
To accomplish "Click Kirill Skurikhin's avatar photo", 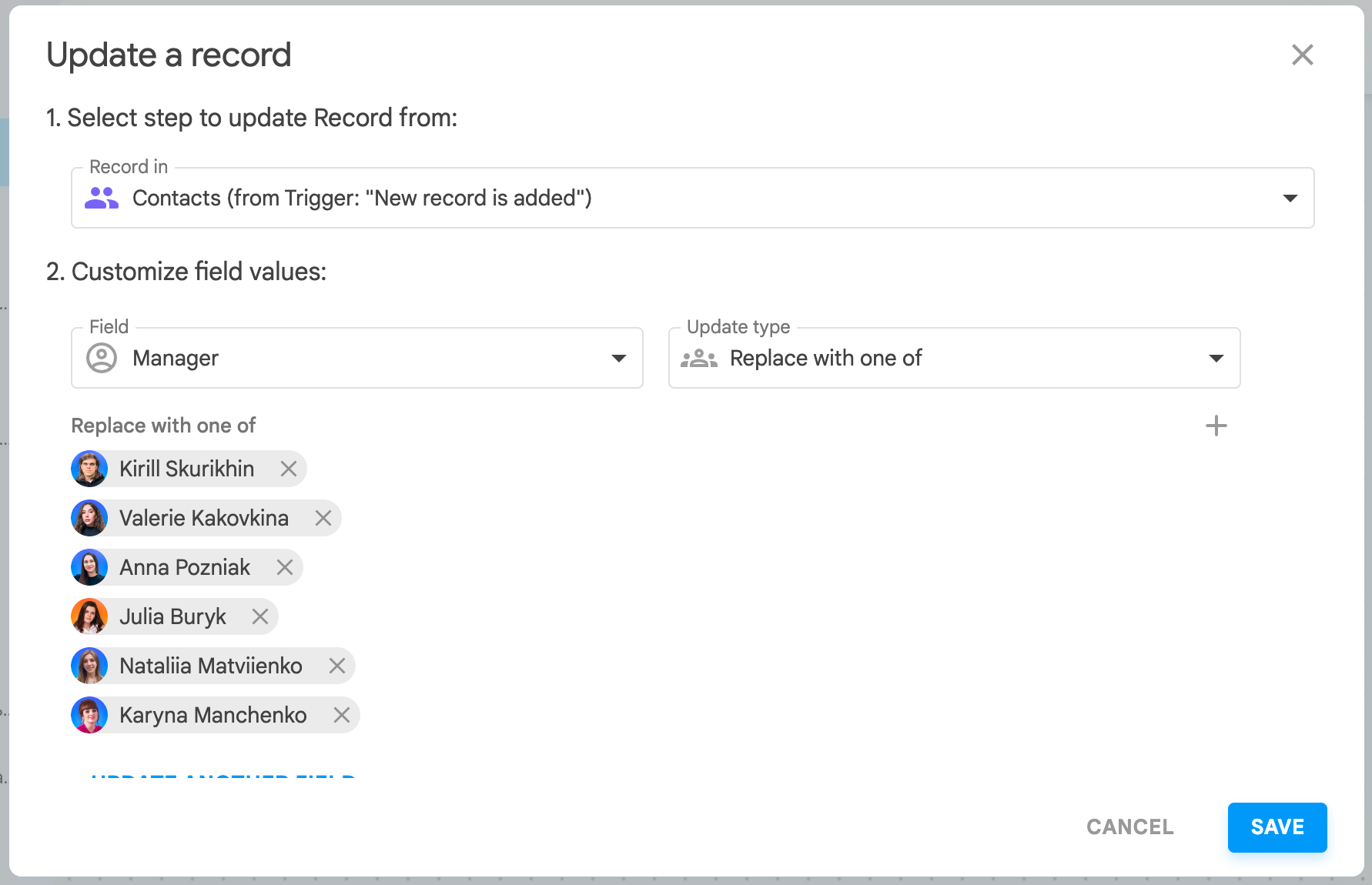I will tap(89, 469).
